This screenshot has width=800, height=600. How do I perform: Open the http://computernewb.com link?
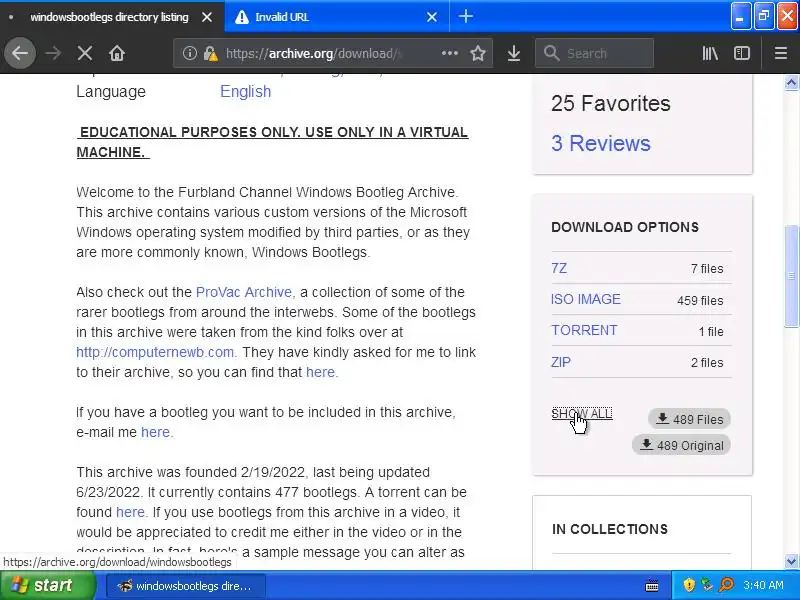click(x=155, y=353)
